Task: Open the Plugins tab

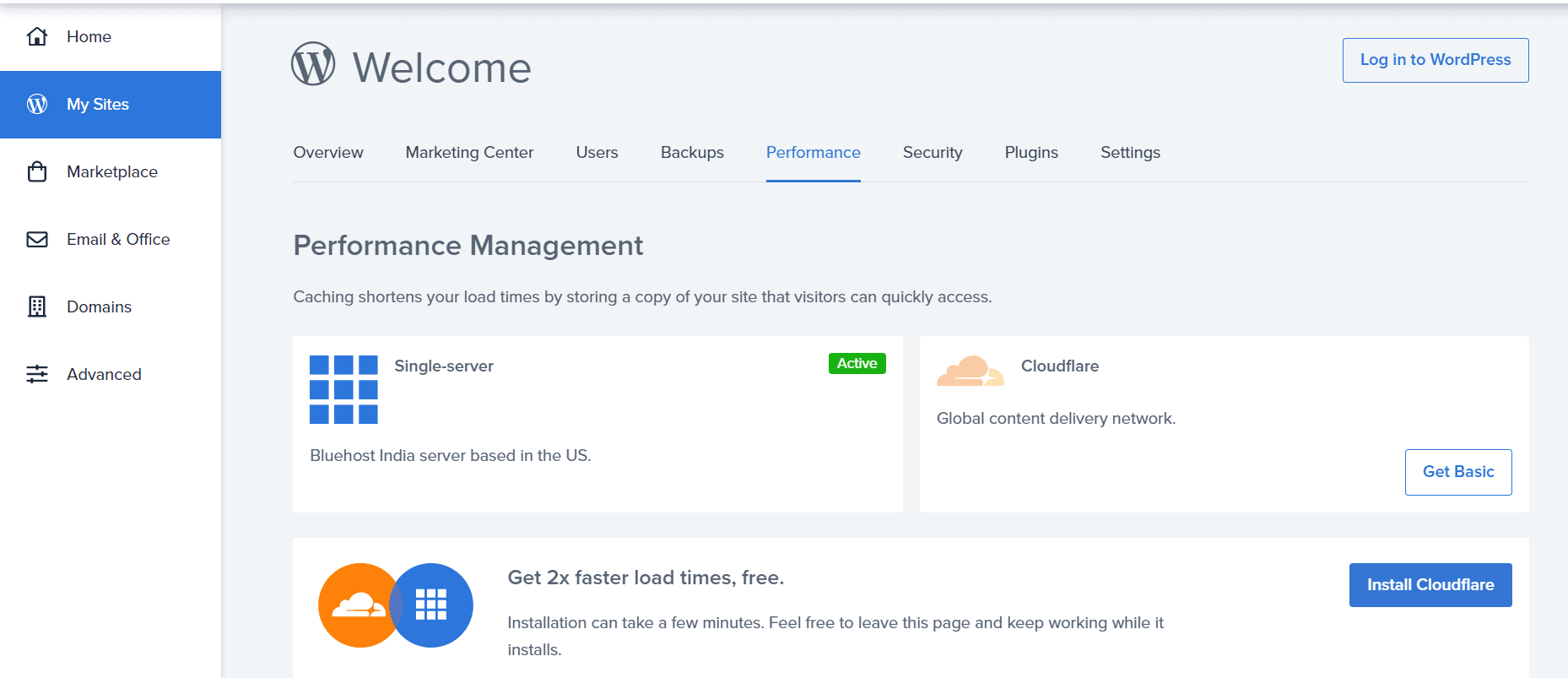Action: tap(1030, 153)
